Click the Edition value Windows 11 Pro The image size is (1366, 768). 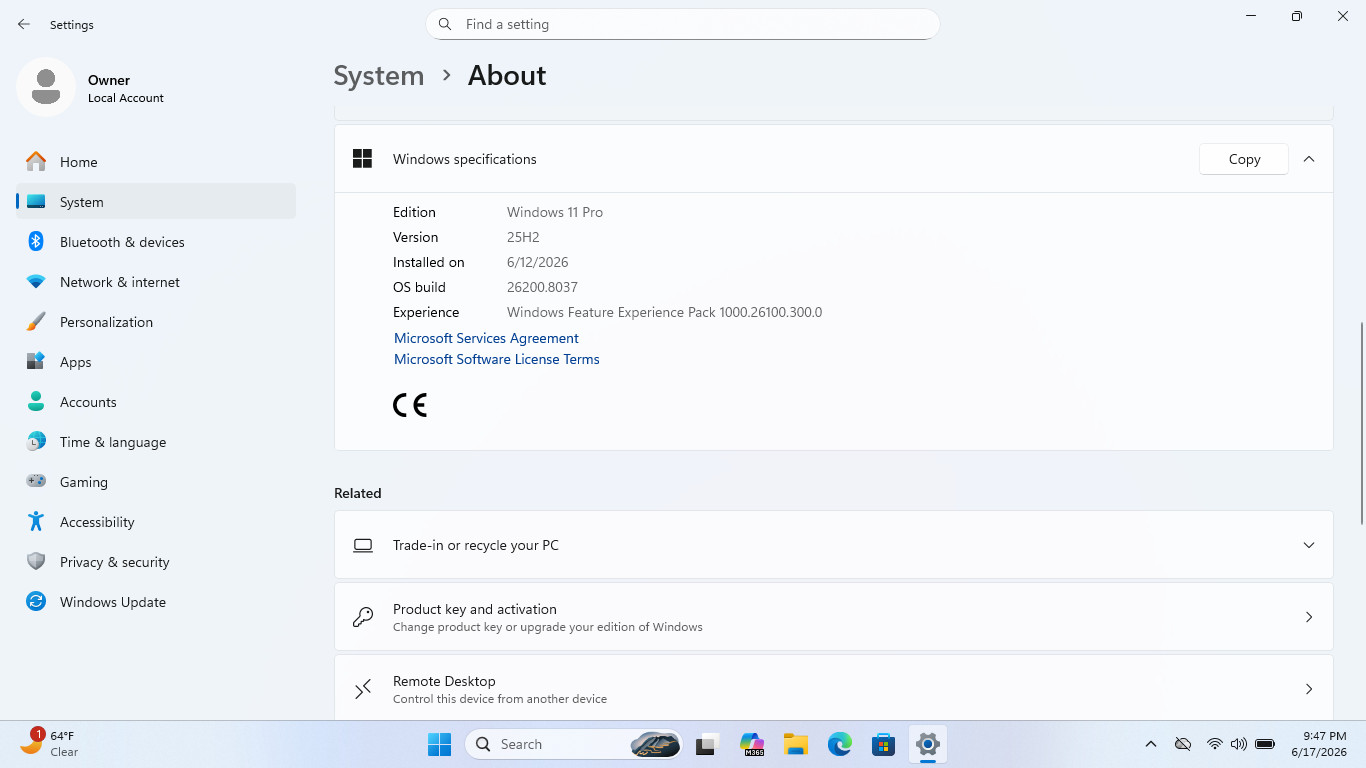tap(555, 212)
